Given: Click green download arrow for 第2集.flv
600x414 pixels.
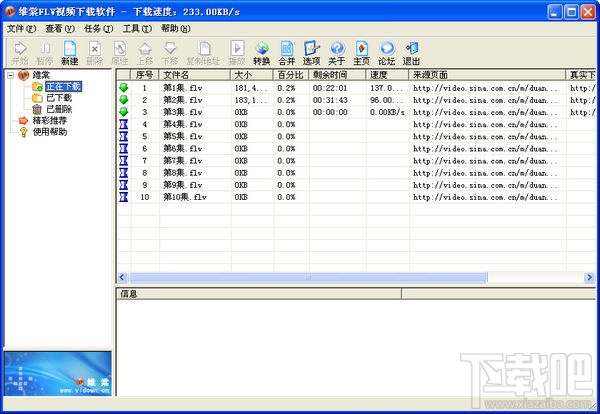Looking at the screenshot, I should coord(124,100).
